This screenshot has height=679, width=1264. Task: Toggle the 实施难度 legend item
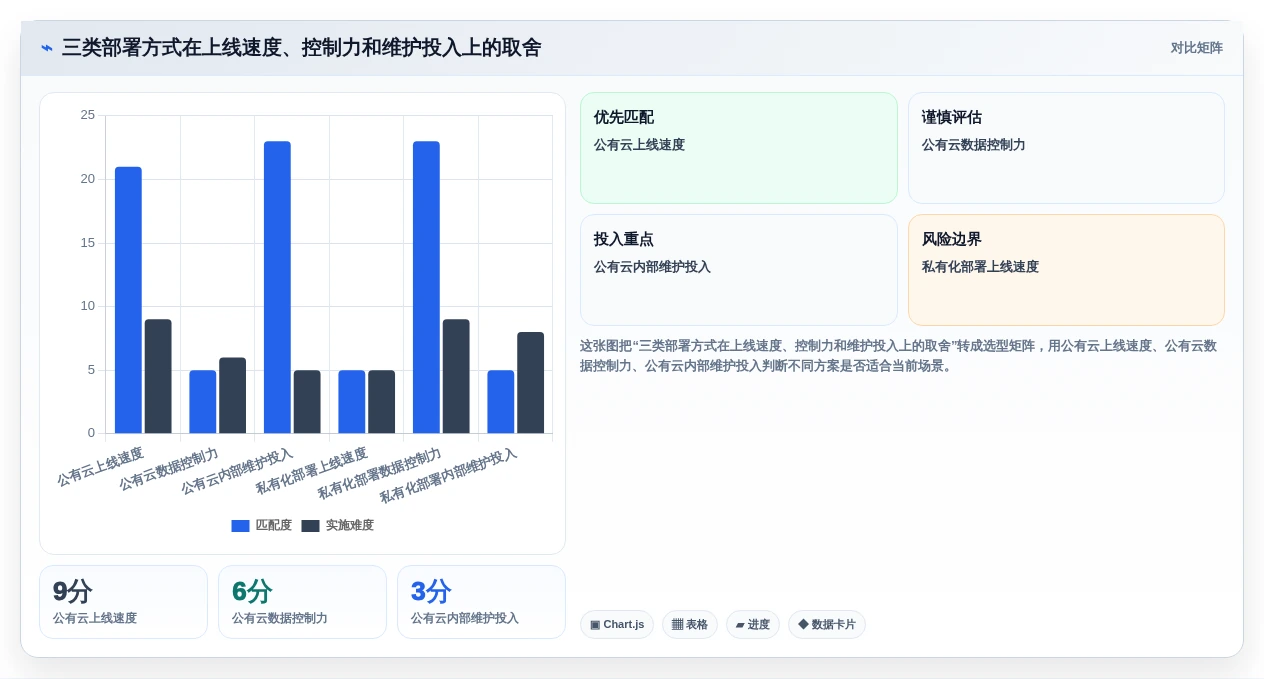point(338,525)
